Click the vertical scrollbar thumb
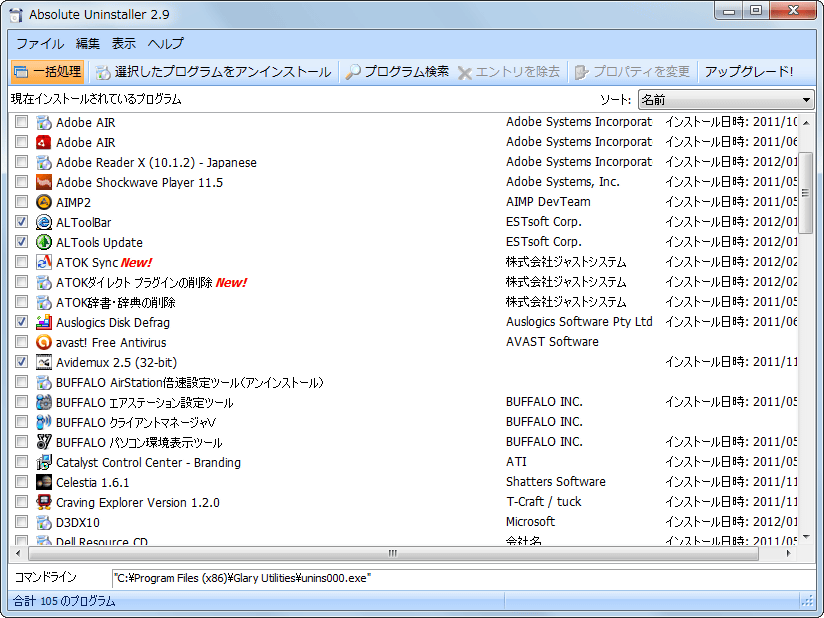 point(806,193)
